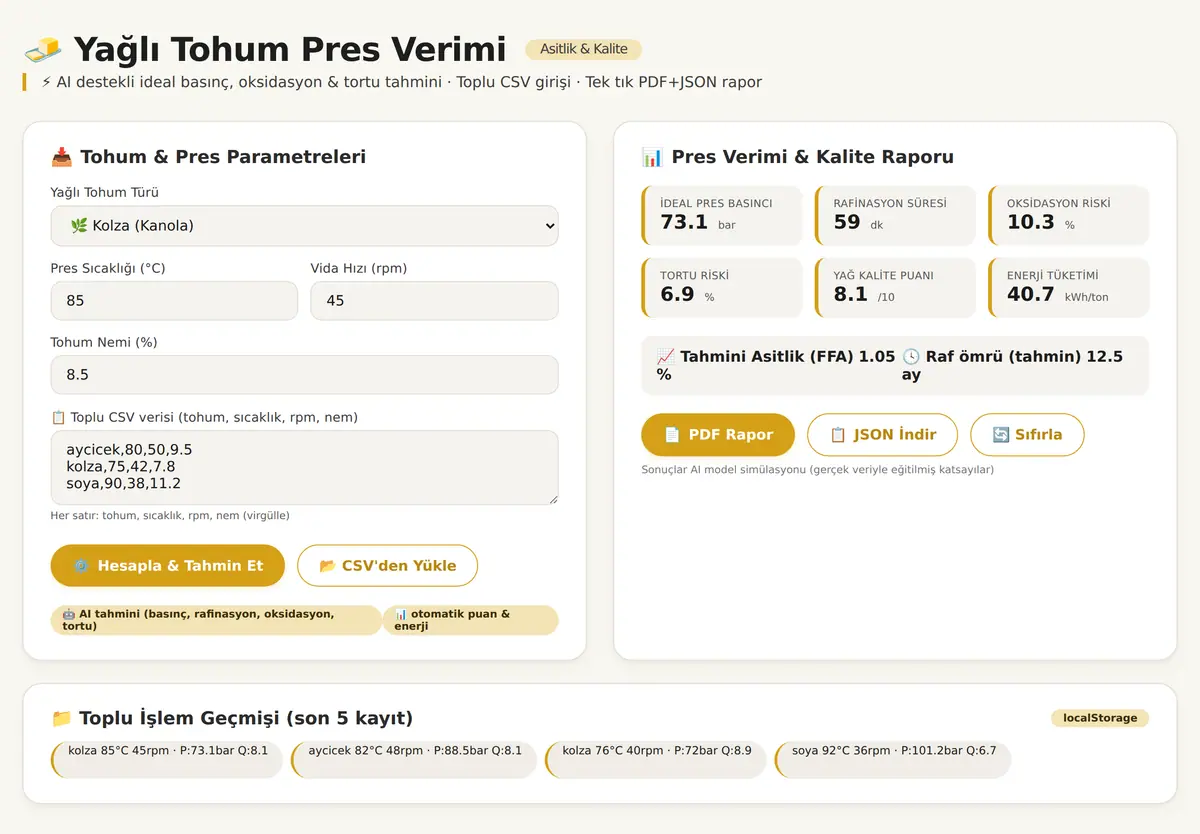Click the Raf ömrü (tahmin) 12.5 text

pyautogui.click(x=1012, y=365)
